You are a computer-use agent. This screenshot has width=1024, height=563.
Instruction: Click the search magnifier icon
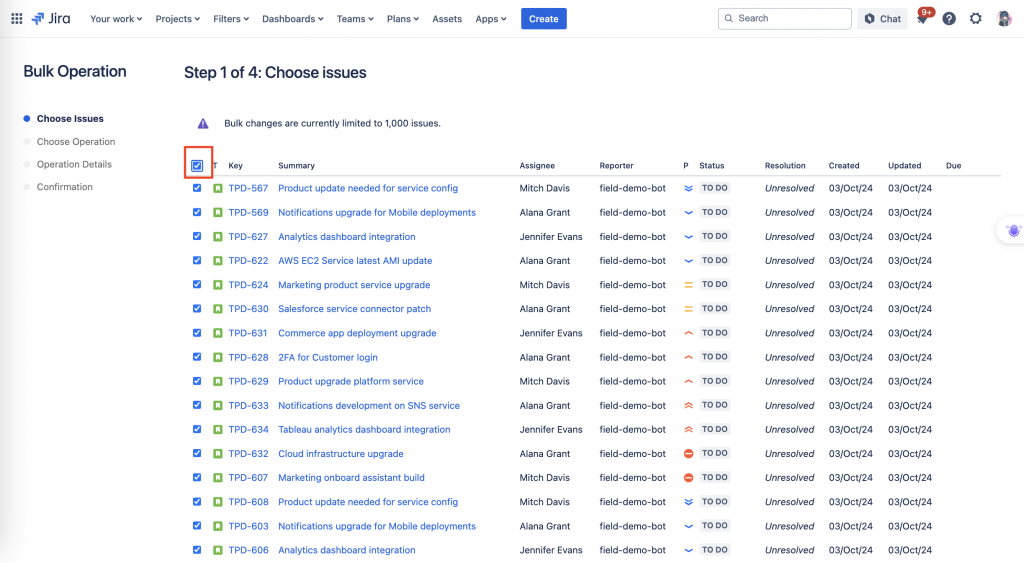[729, 18]
